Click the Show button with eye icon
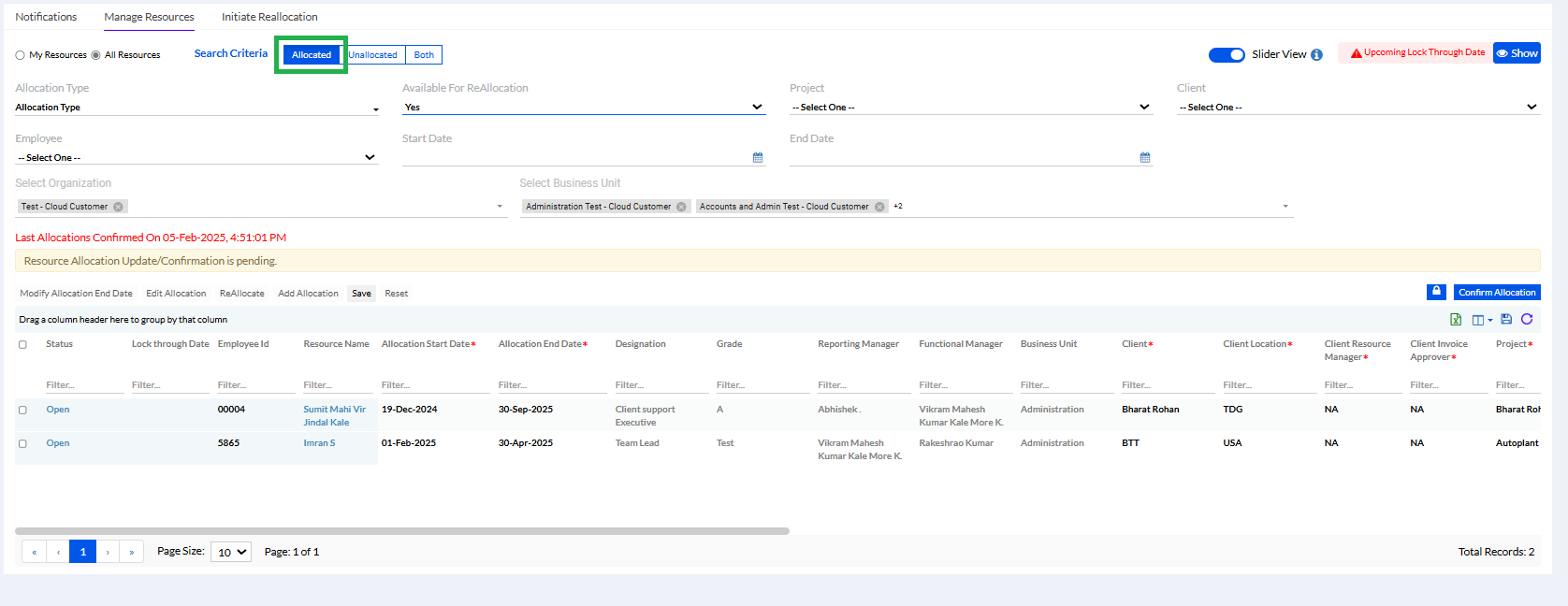Screen dimensions: 1568x606 click(x=1517, y=53)
